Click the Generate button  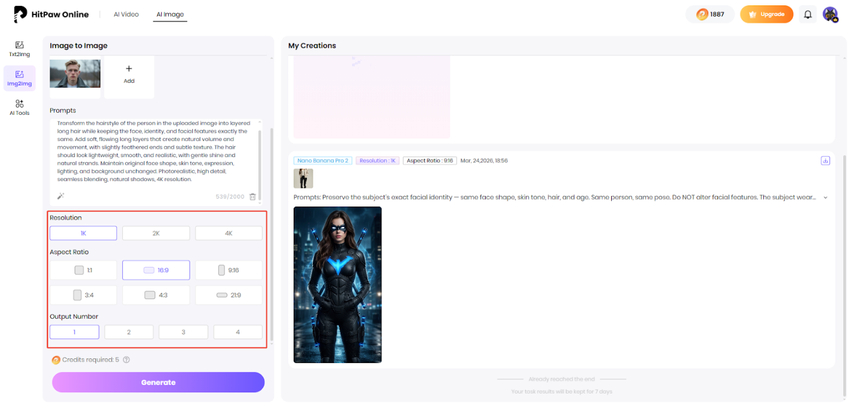click(158, 382)
